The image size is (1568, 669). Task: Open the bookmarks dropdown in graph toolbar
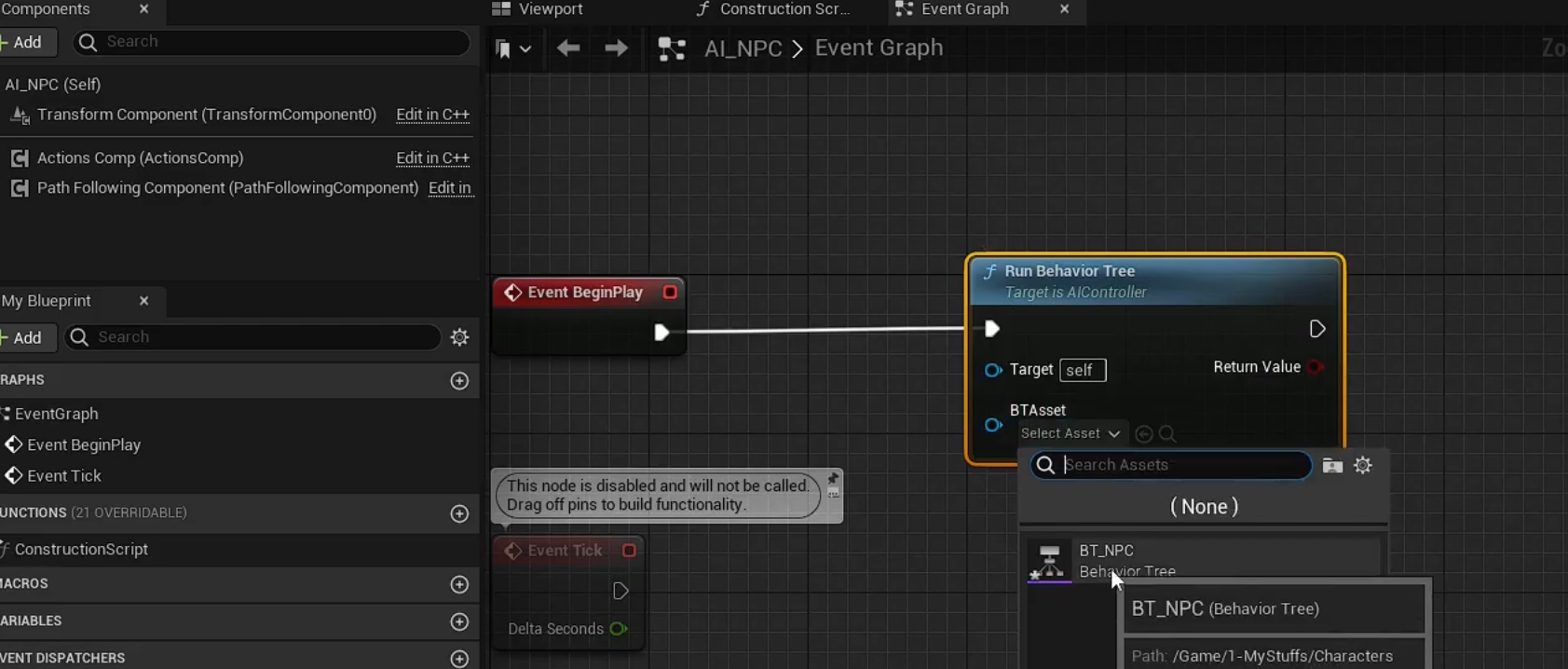point(512,49)
